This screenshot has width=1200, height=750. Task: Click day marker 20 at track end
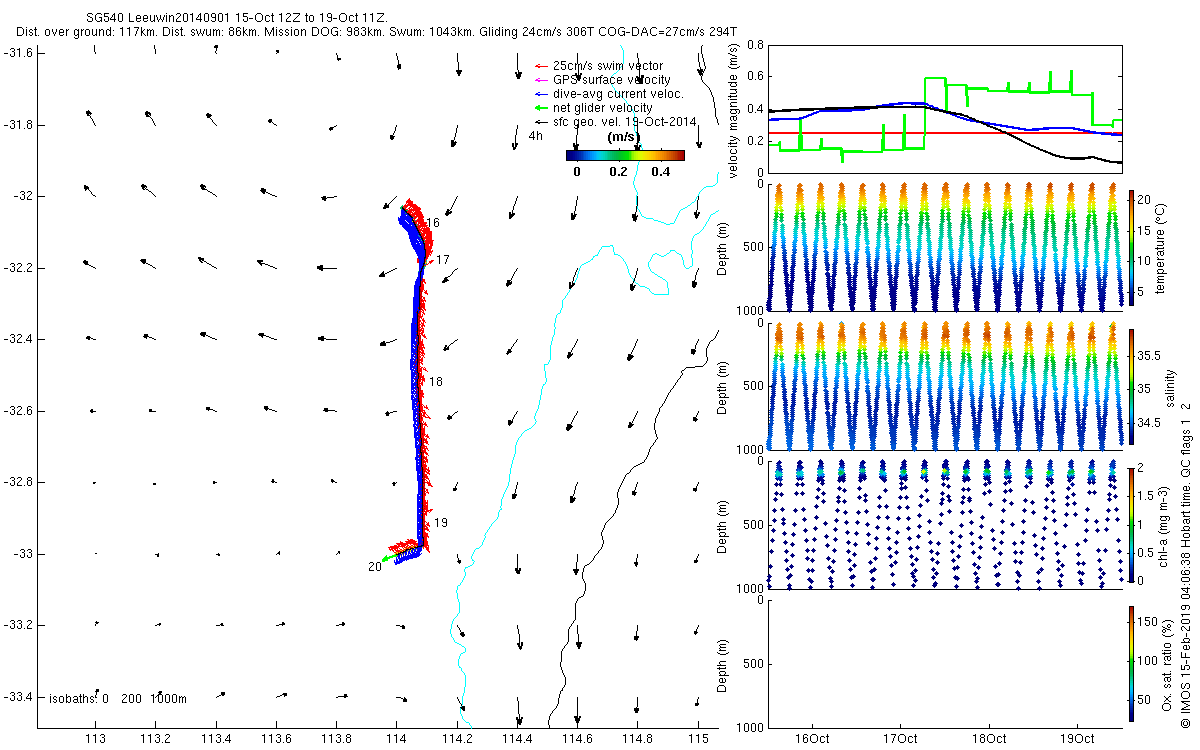(x=374, y=566)
